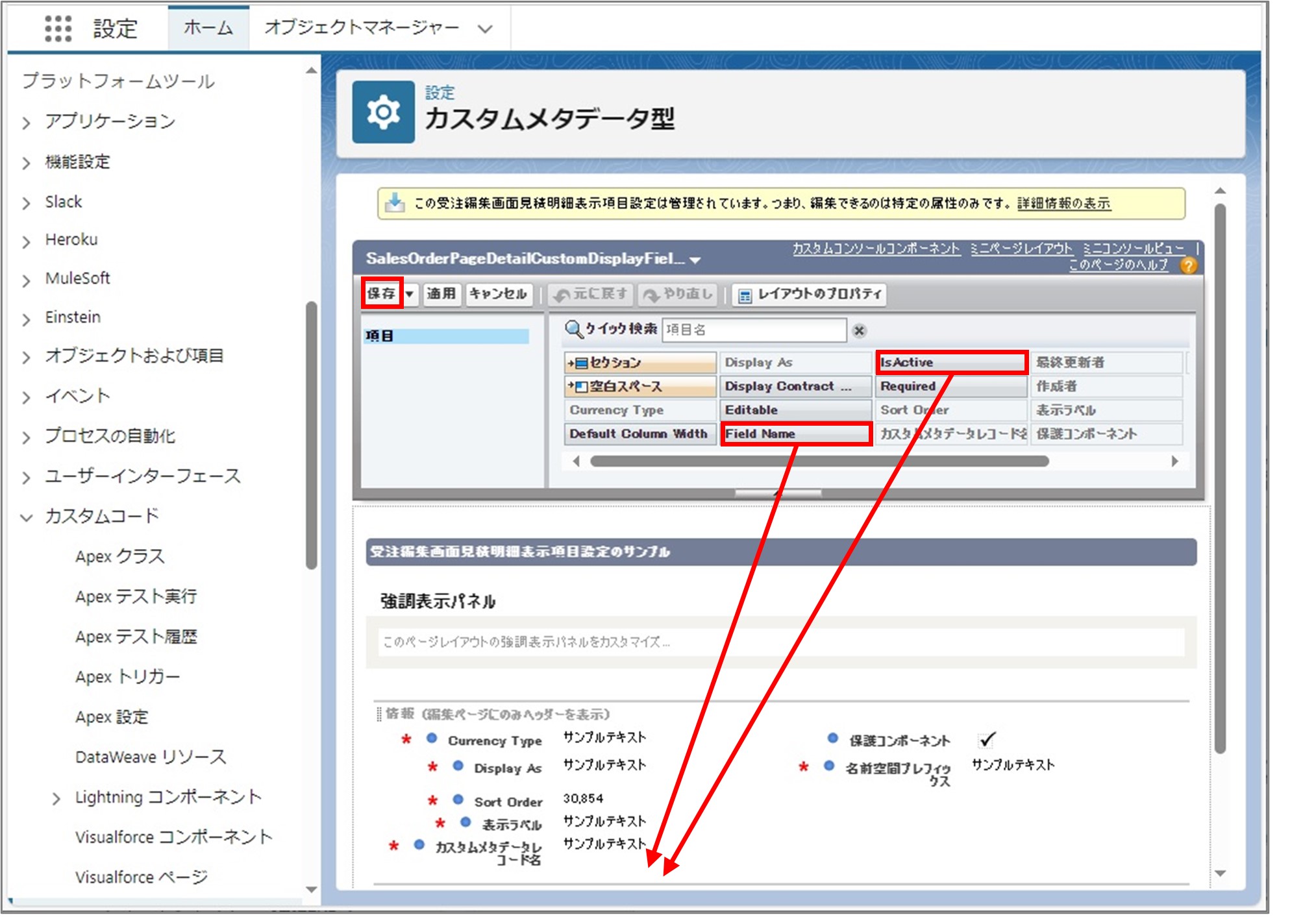Click the layout editor scroll down arrow

[1221, 874]
